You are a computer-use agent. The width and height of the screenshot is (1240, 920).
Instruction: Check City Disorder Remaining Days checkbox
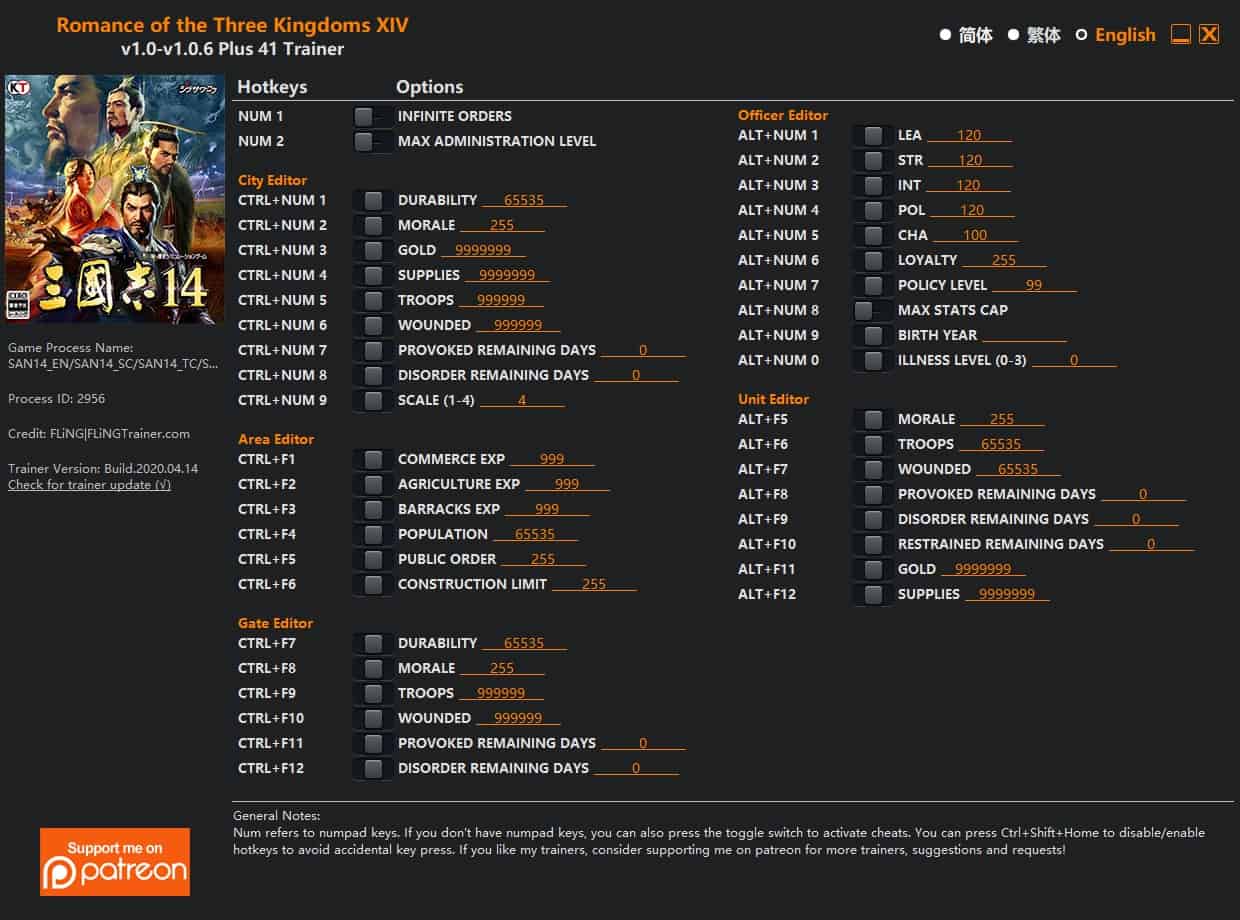[x=373, y=375]
